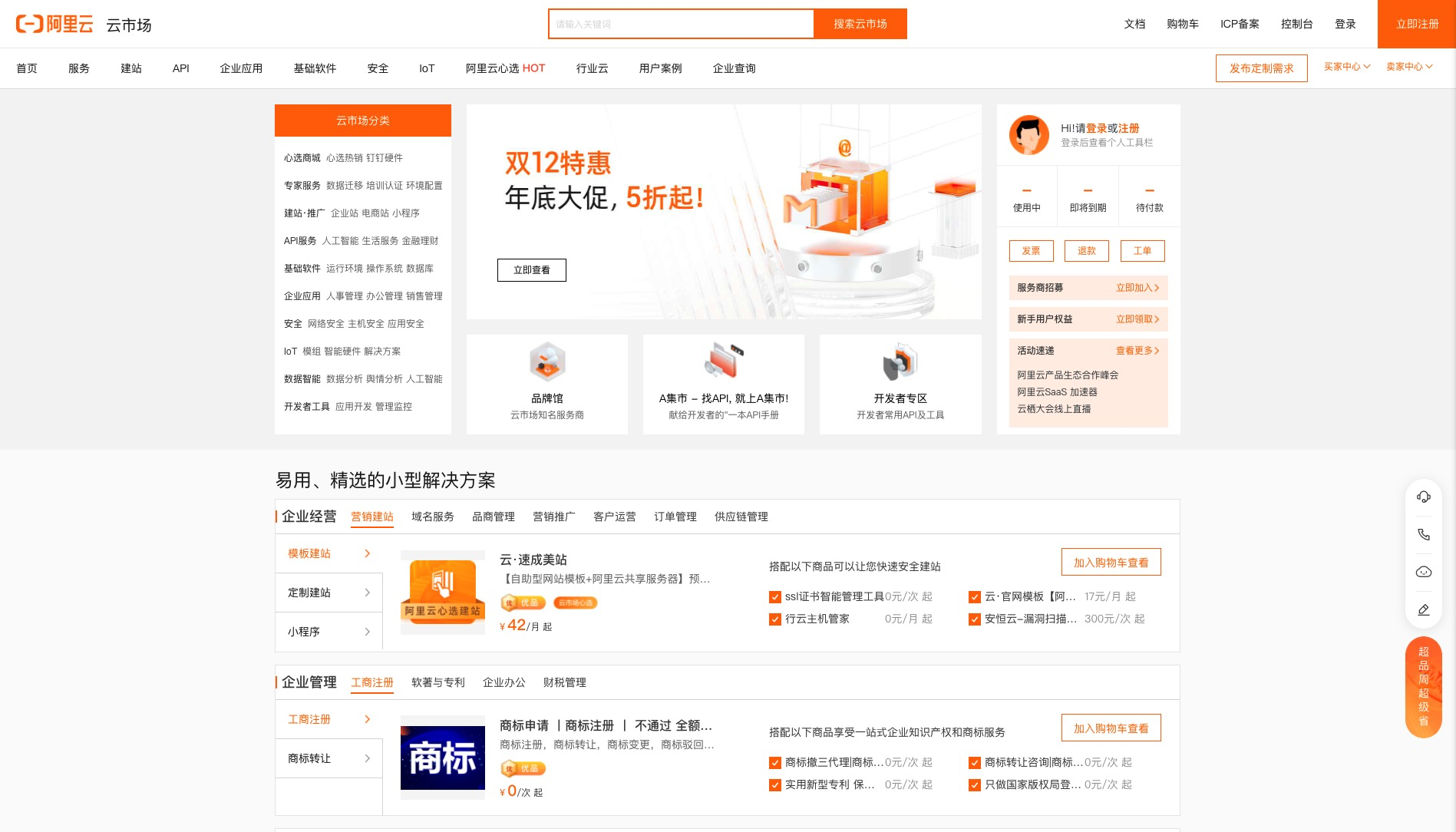This screenshot has height=832, width=1456.
Task: Open customer service headset icon
Action: [x=1423, y=497]
